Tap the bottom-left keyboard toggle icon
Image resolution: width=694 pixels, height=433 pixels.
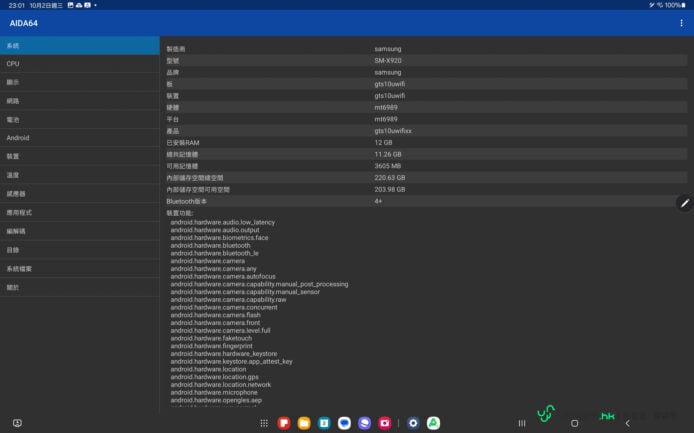[x=17, y=423]
